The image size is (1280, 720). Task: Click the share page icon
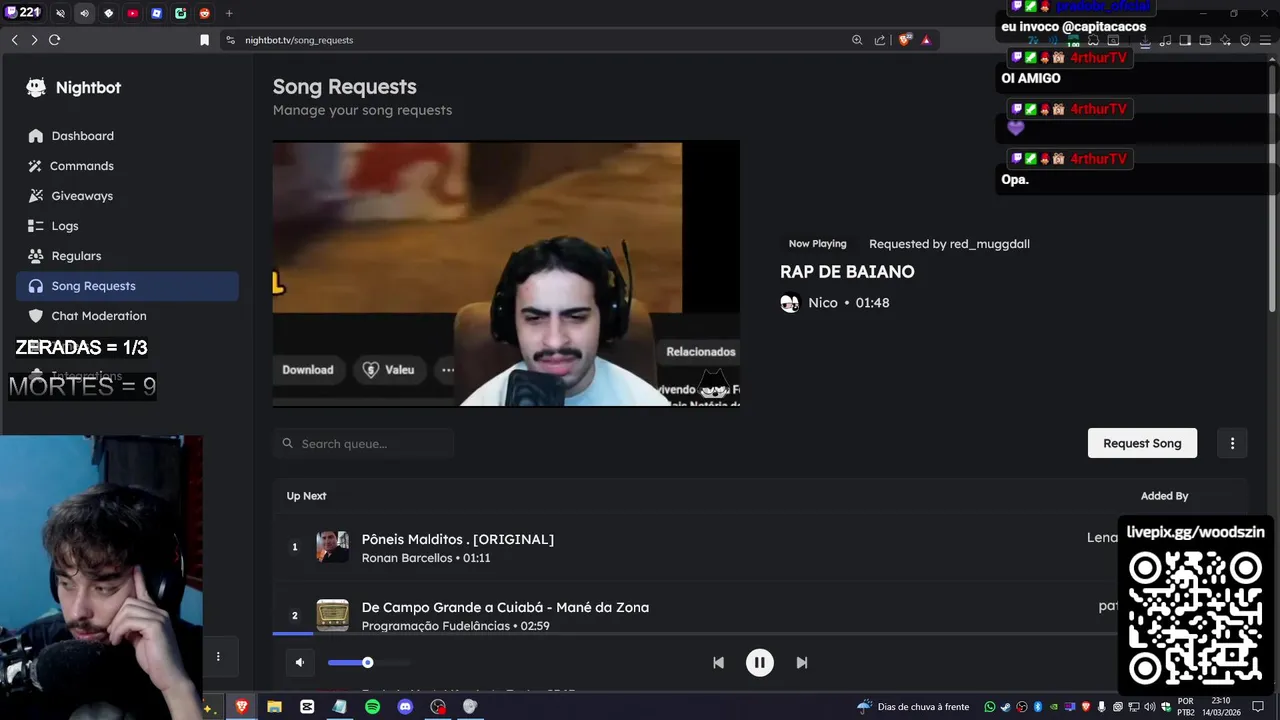pyautogui.click(x=880, y=40)
